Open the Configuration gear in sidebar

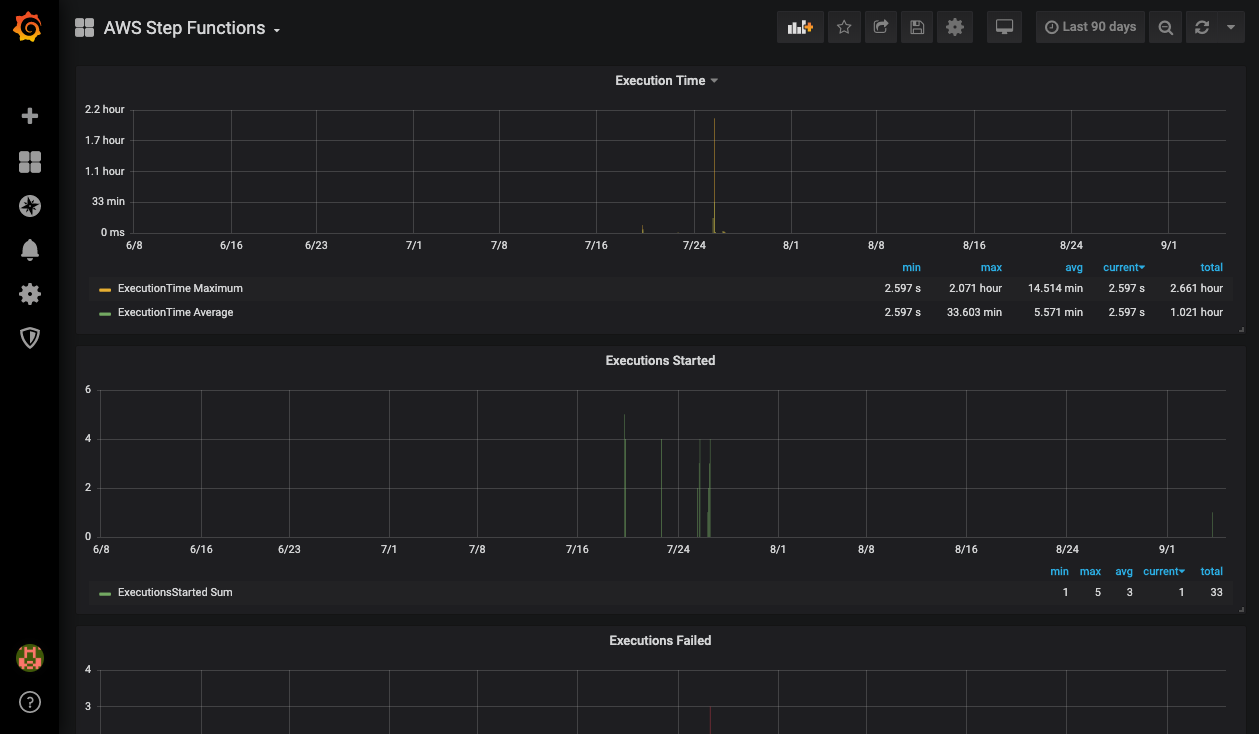tap(30, 294)
